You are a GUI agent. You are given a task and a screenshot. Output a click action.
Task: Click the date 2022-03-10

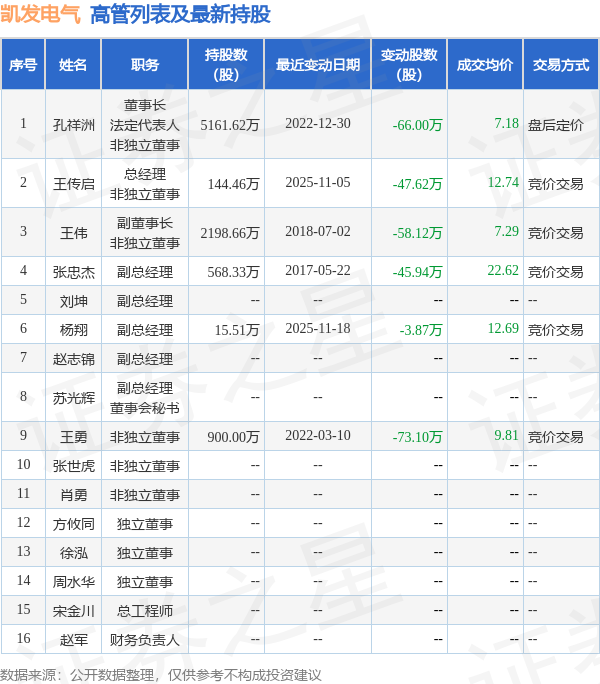point(318,435)
